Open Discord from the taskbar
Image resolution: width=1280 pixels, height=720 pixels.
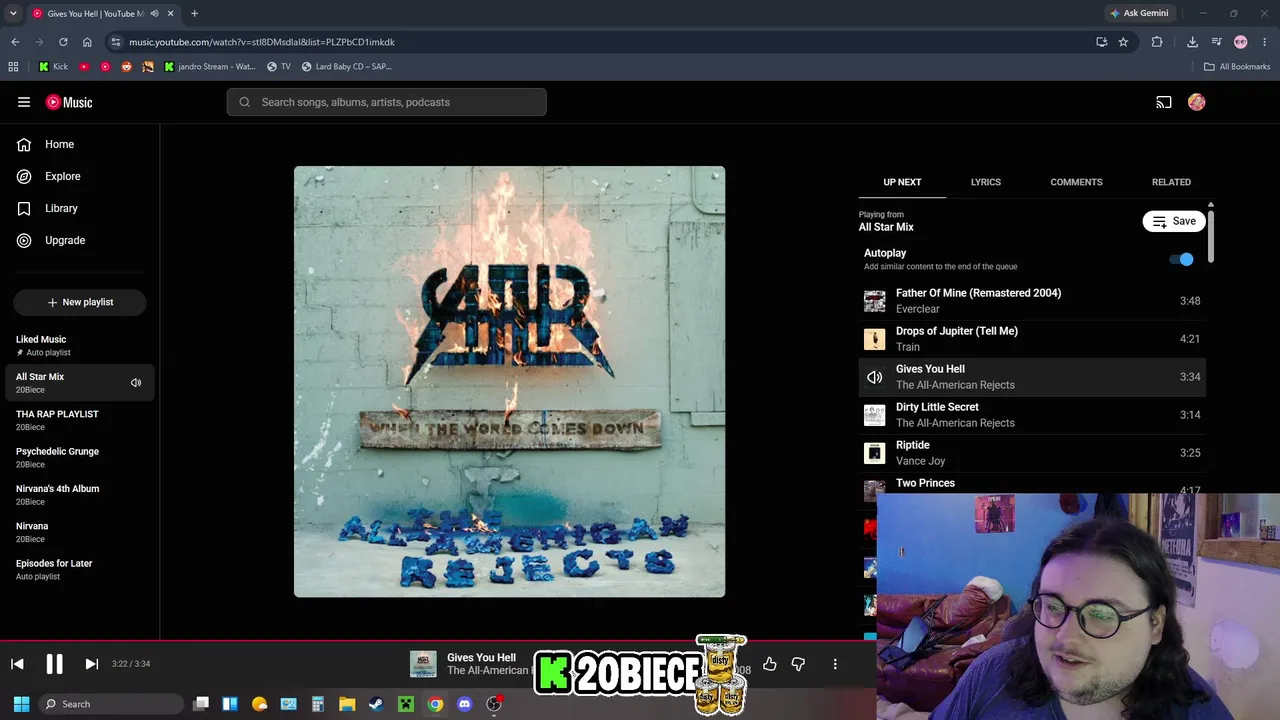click(x=464, y=704)
